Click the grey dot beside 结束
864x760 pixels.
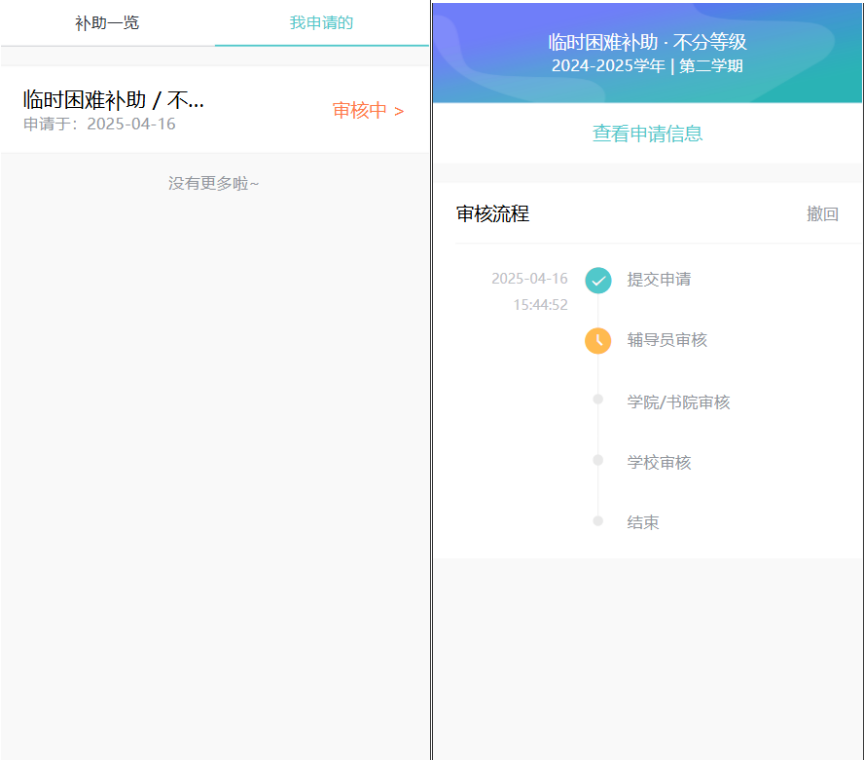pyautogui.click(x=598, y=521)
